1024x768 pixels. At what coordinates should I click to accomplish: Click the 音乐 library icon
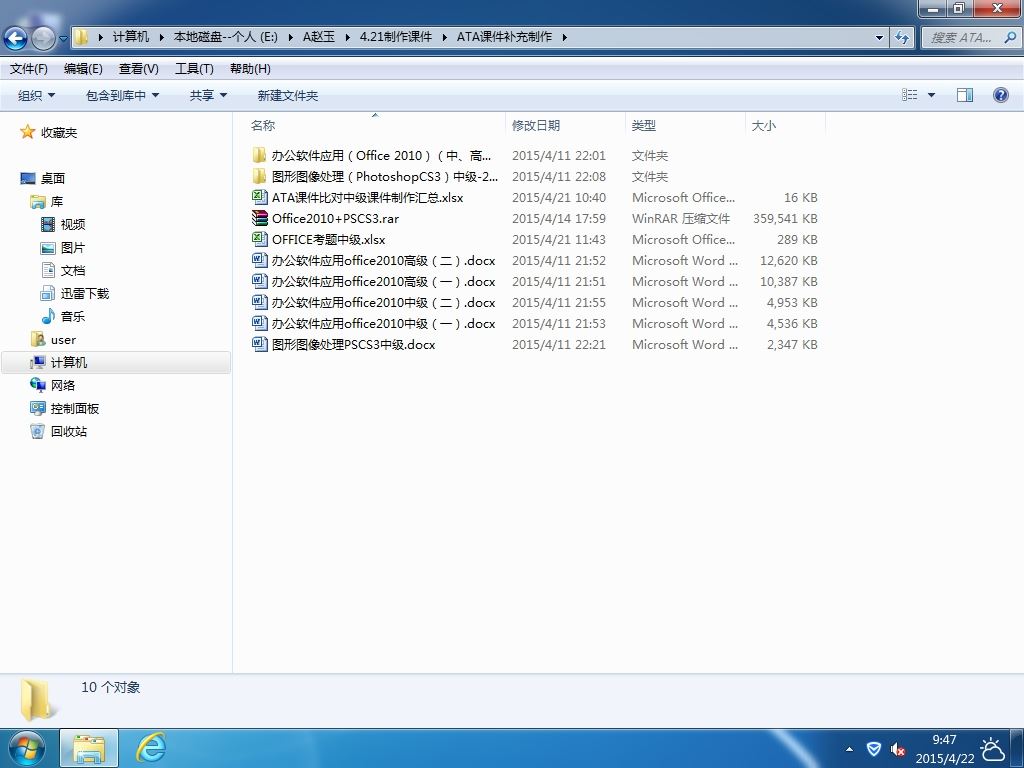48,317
